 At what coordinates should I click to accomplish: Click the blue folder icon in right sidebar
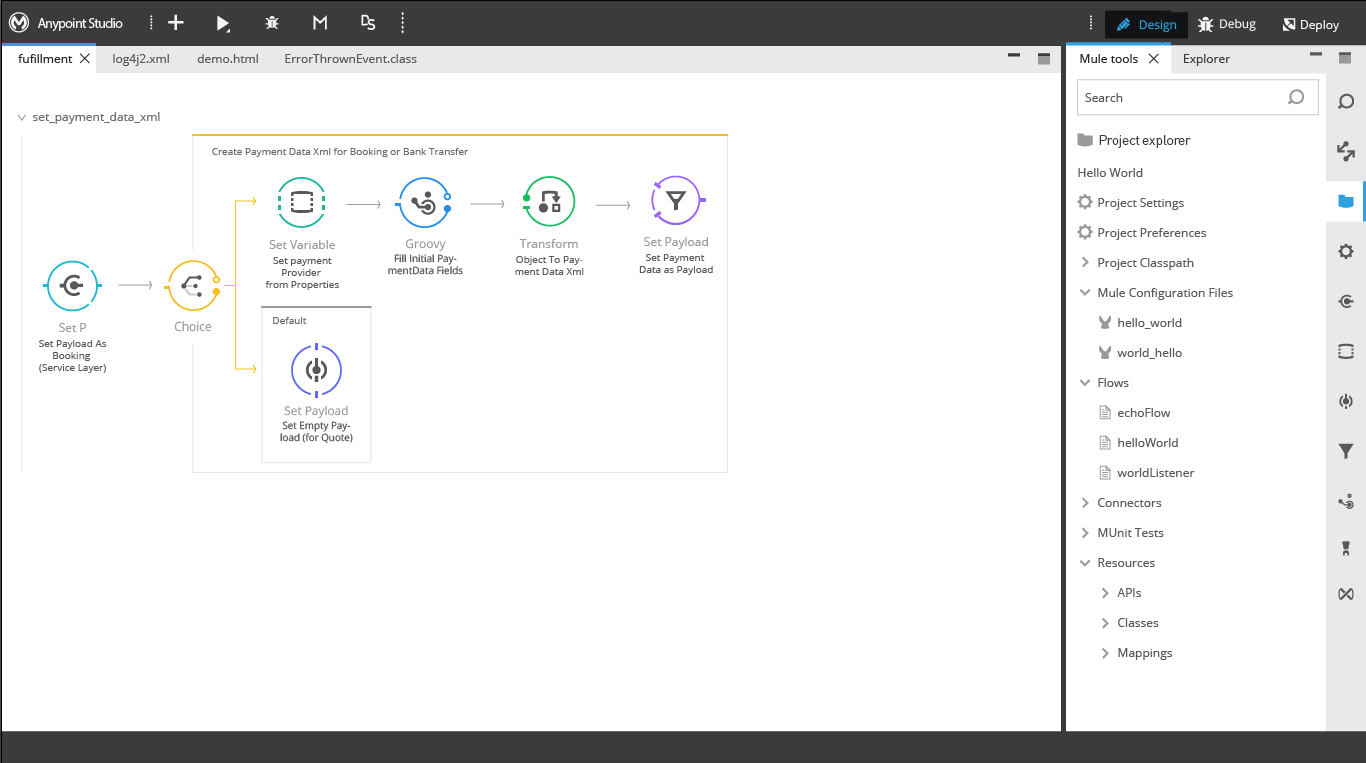(x=1346, y=201)
